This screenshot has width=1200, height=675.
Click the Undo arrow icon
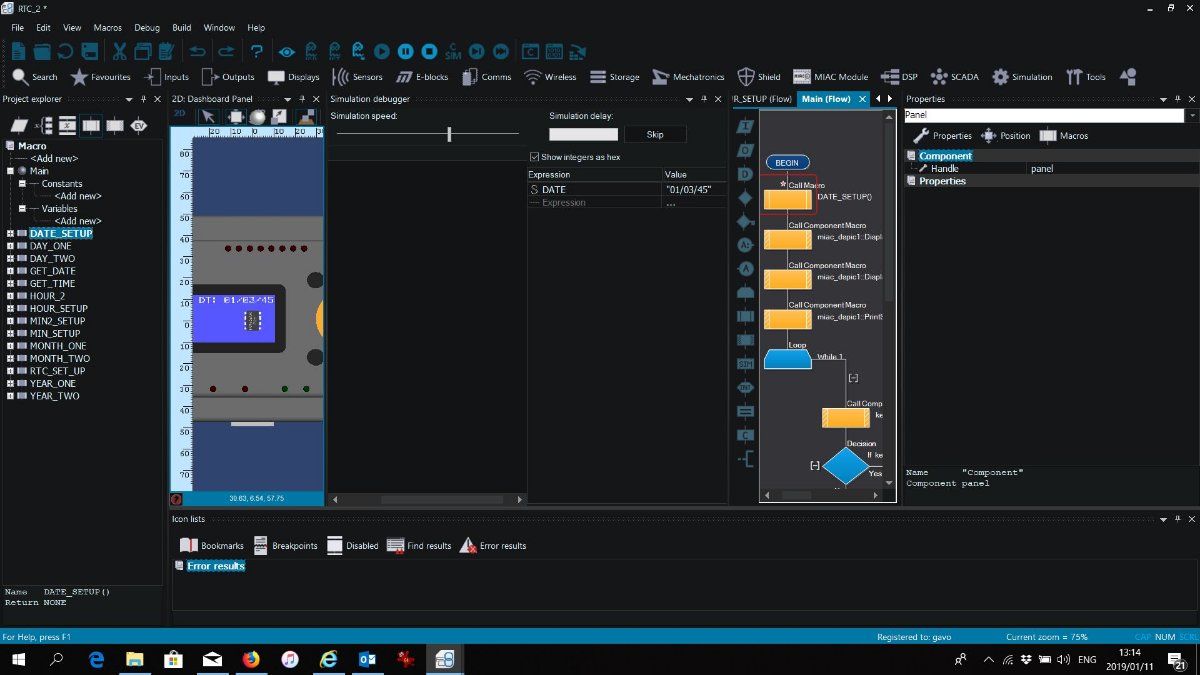click(198, 51)
